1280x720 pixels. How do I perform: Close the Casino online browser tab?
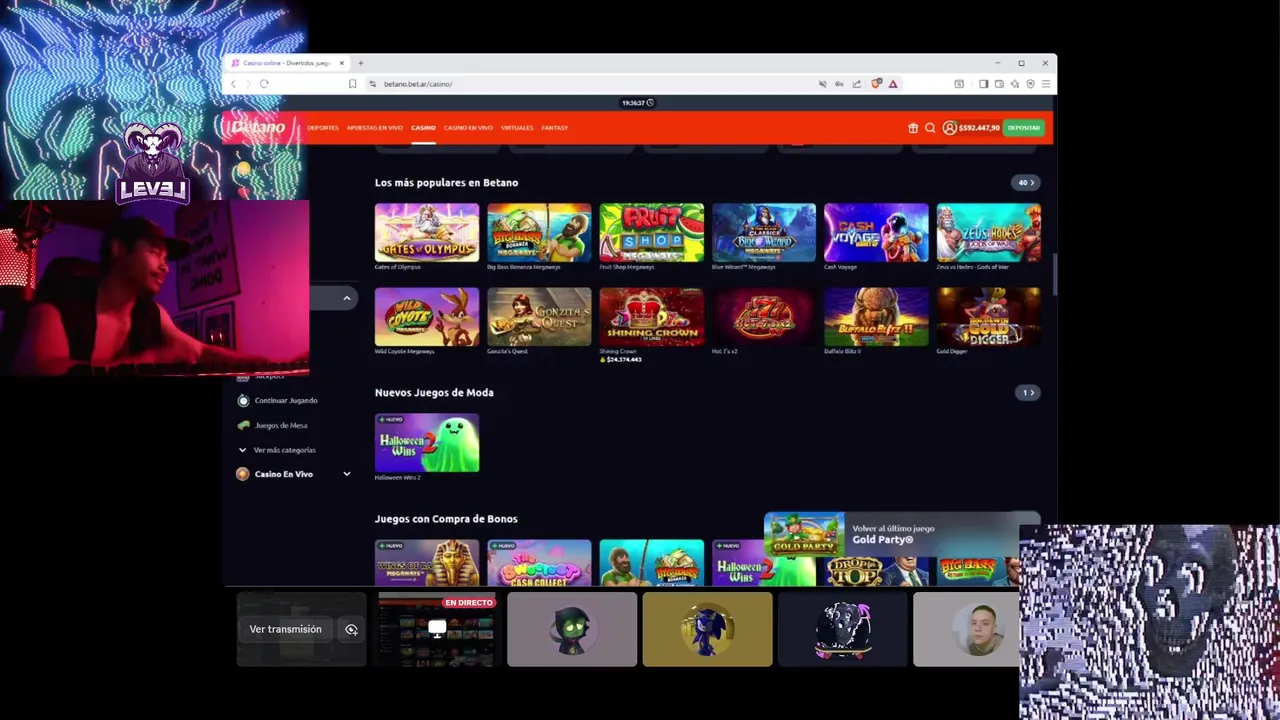342,63
